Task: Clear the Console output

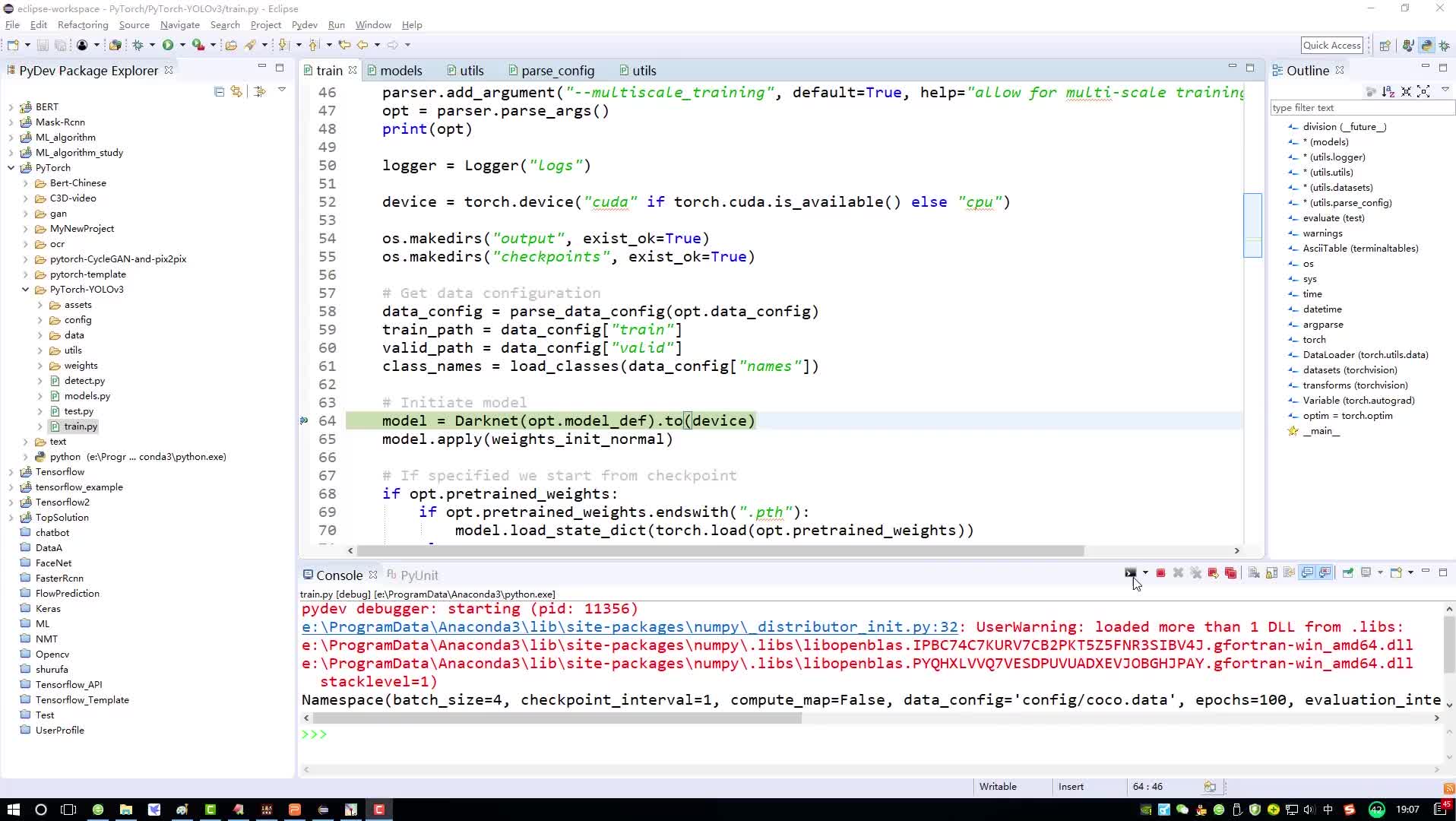Action: click(1255, 573)
